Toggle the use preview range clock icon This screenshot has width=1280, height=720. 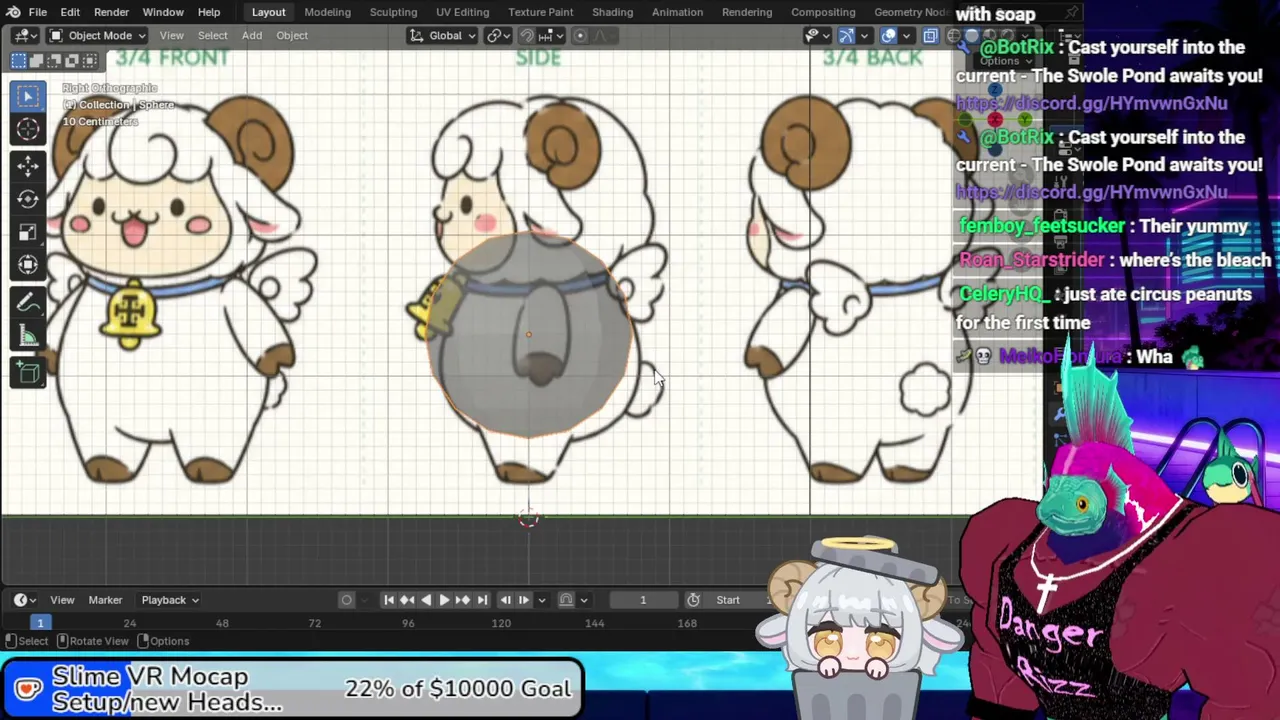(x=693, y=600)
